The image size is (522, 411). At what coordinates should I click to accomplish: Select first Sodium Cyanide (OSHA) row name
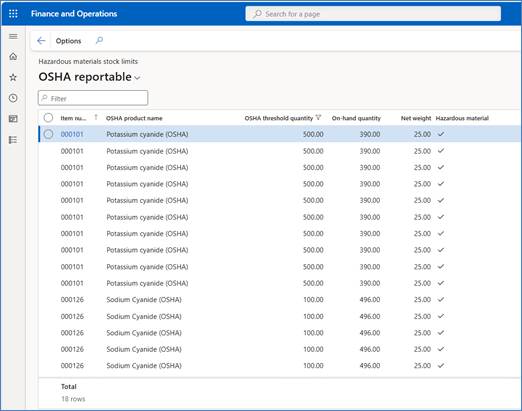point(144,299)
